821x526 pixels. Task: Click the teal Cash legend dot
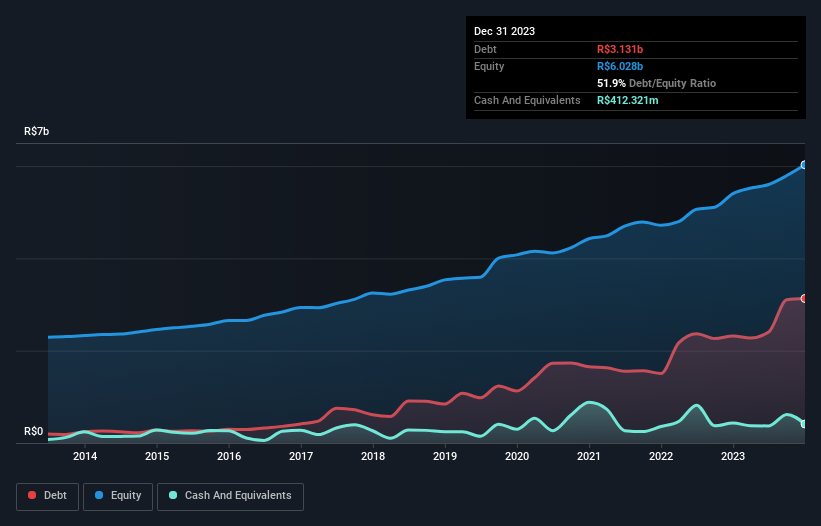pyautogui.click(x=173, y=495)
